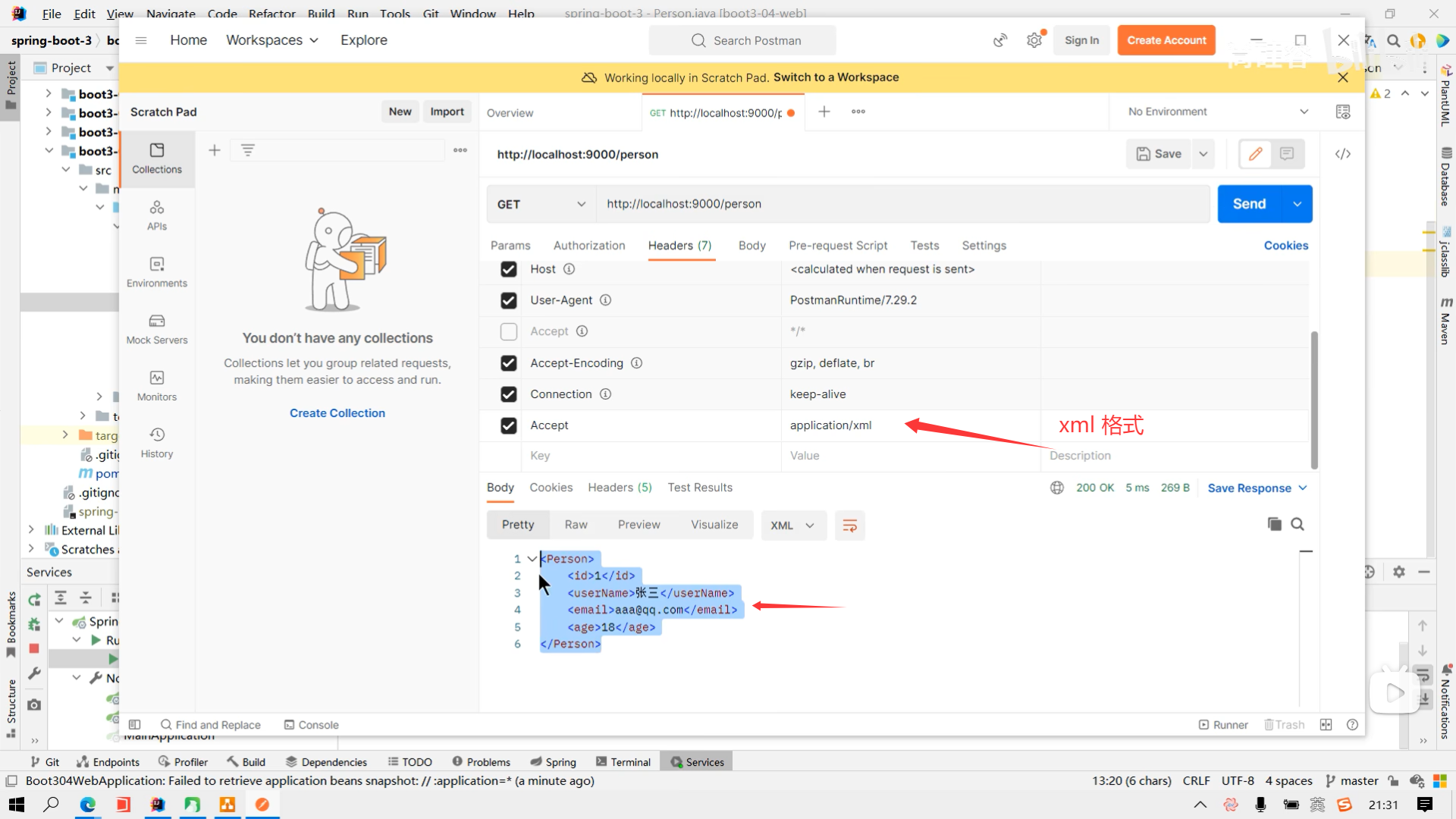This screenshot has width=1456, height=819.
Task: Open Monitors in the sidebar
Action: pos(157,386)
